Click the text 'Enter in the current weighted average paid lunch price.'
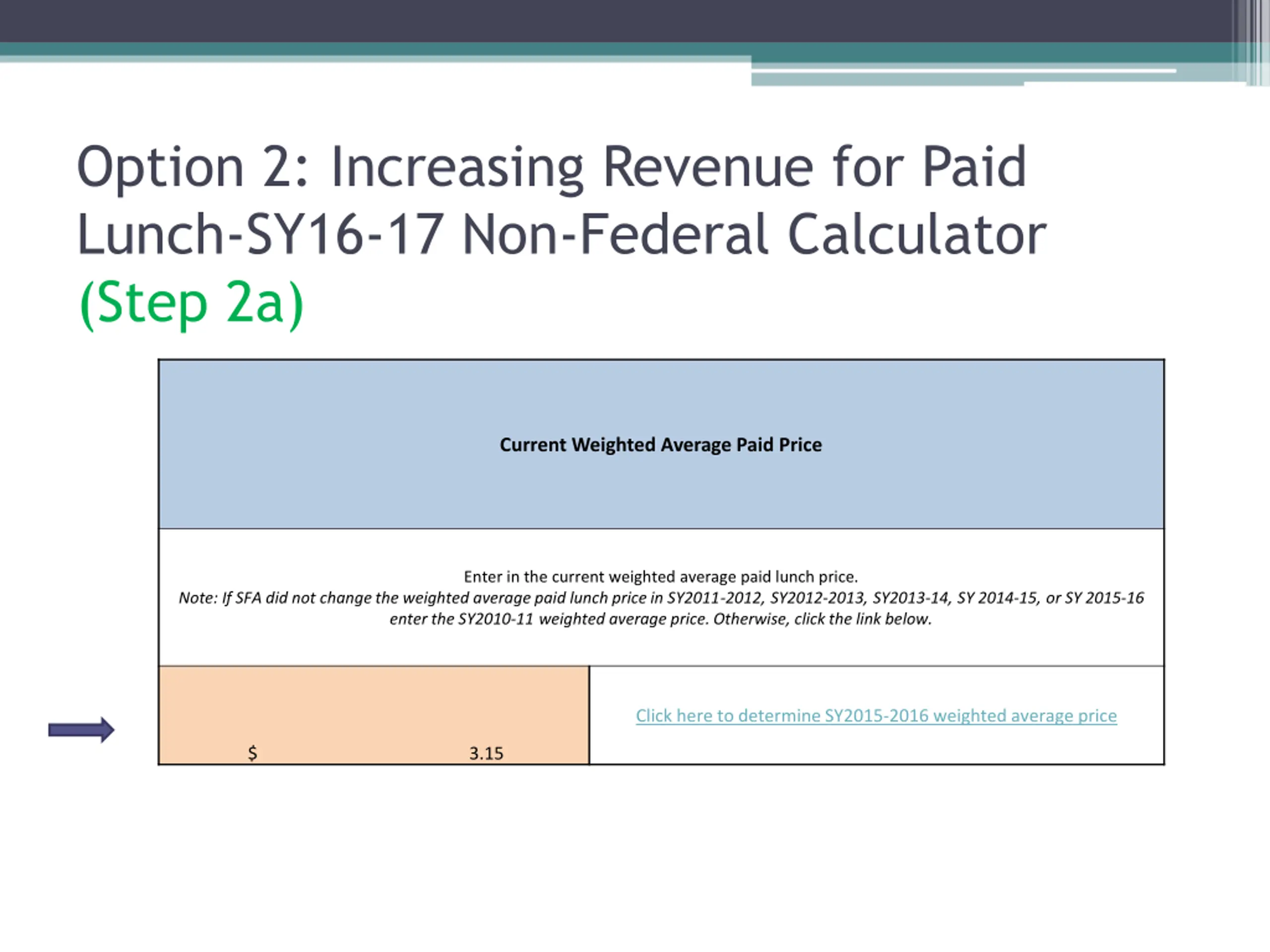Screen dimensions: 1270x952 [661, 577]
